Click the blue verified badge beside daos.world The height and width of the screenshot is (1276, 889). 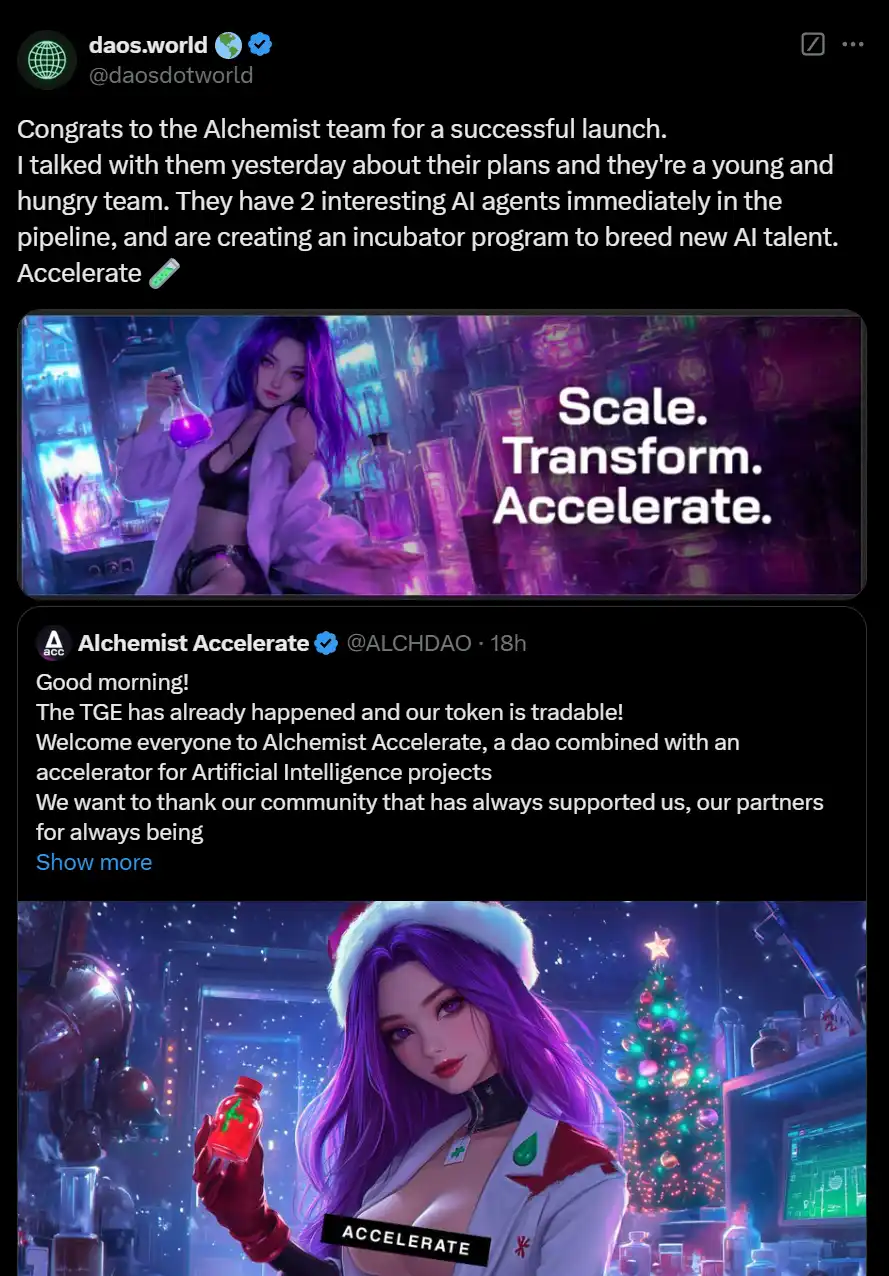261,45
